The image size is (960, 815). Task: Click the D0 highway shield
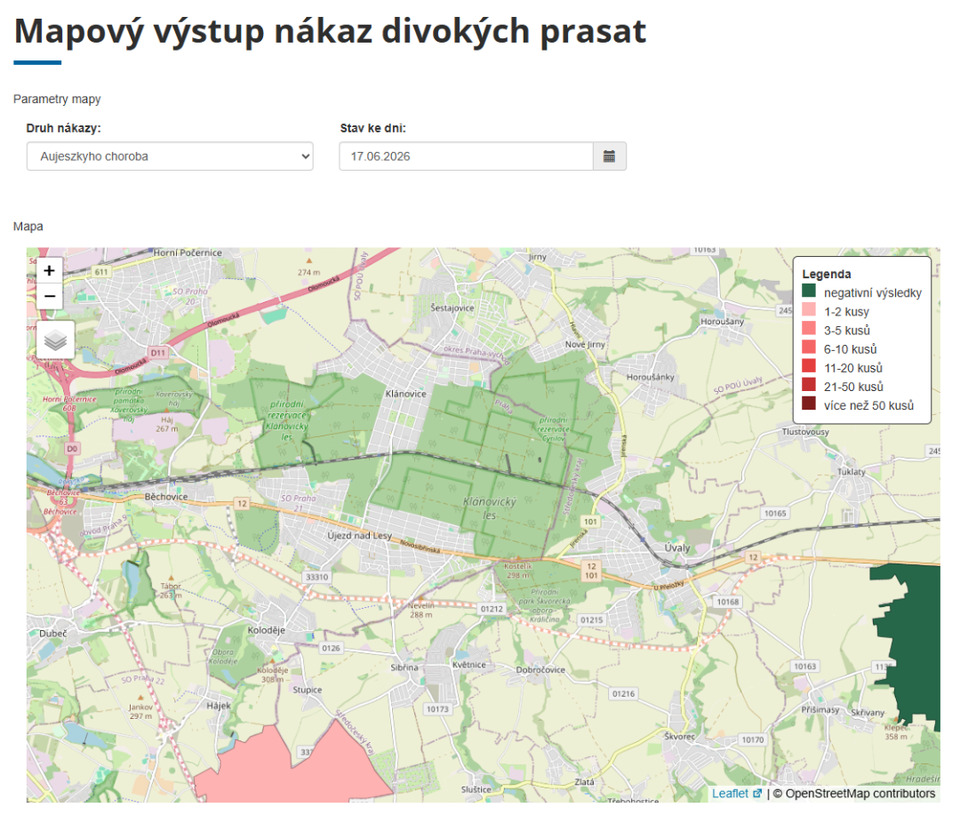72,449
